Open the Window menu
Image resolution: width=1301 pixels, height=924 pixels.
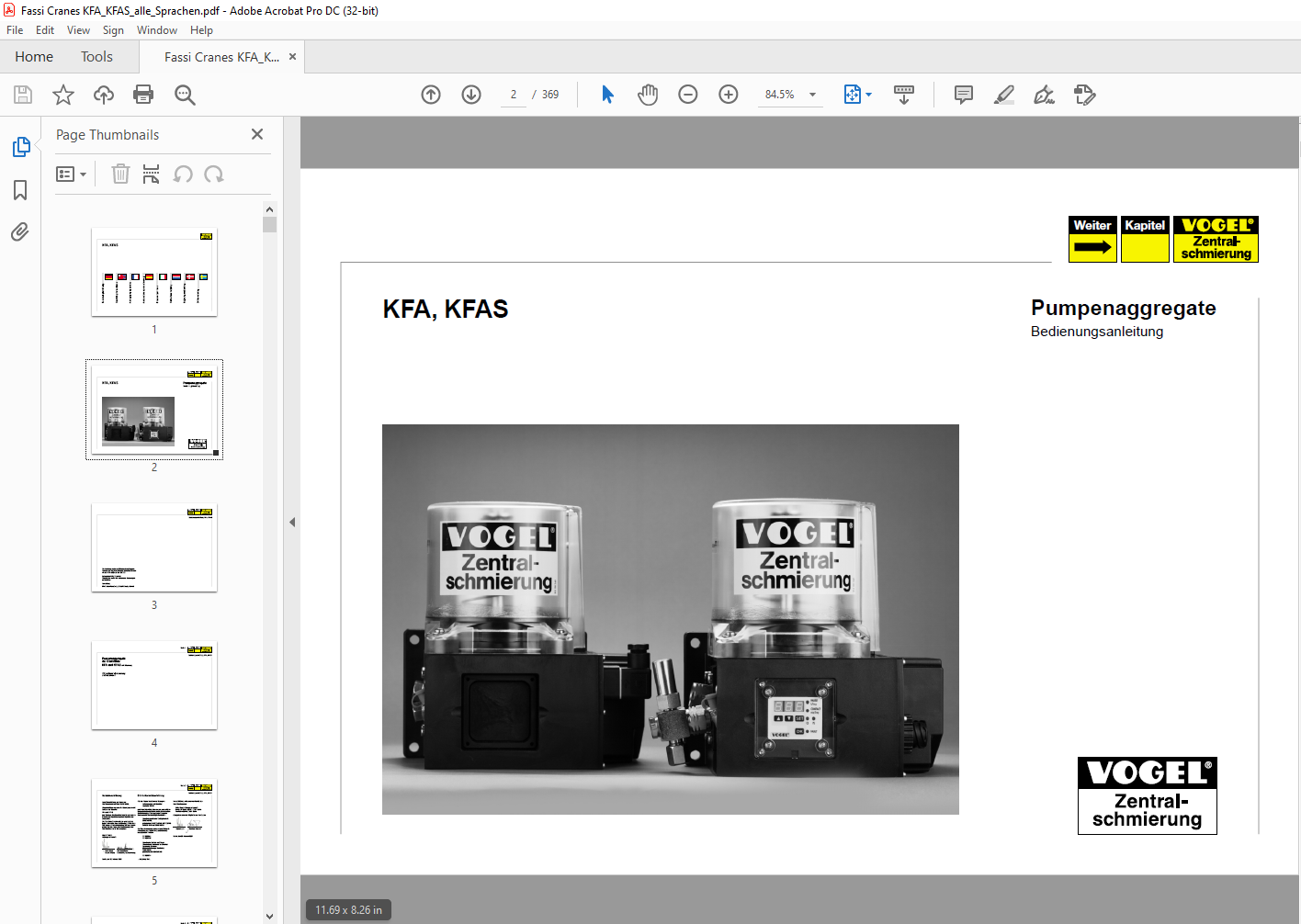point(157,30)
